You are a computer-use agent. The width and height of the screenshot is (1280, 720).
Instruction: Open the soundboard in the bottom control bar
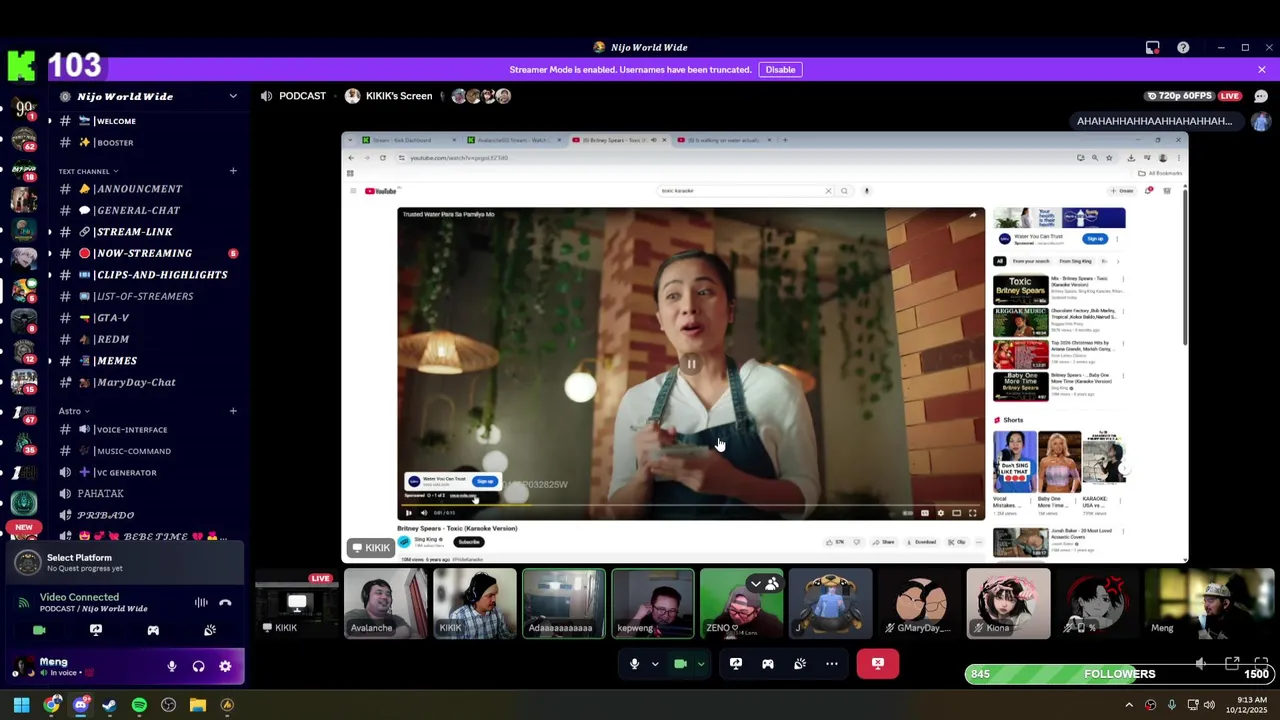tap(800, 663)
